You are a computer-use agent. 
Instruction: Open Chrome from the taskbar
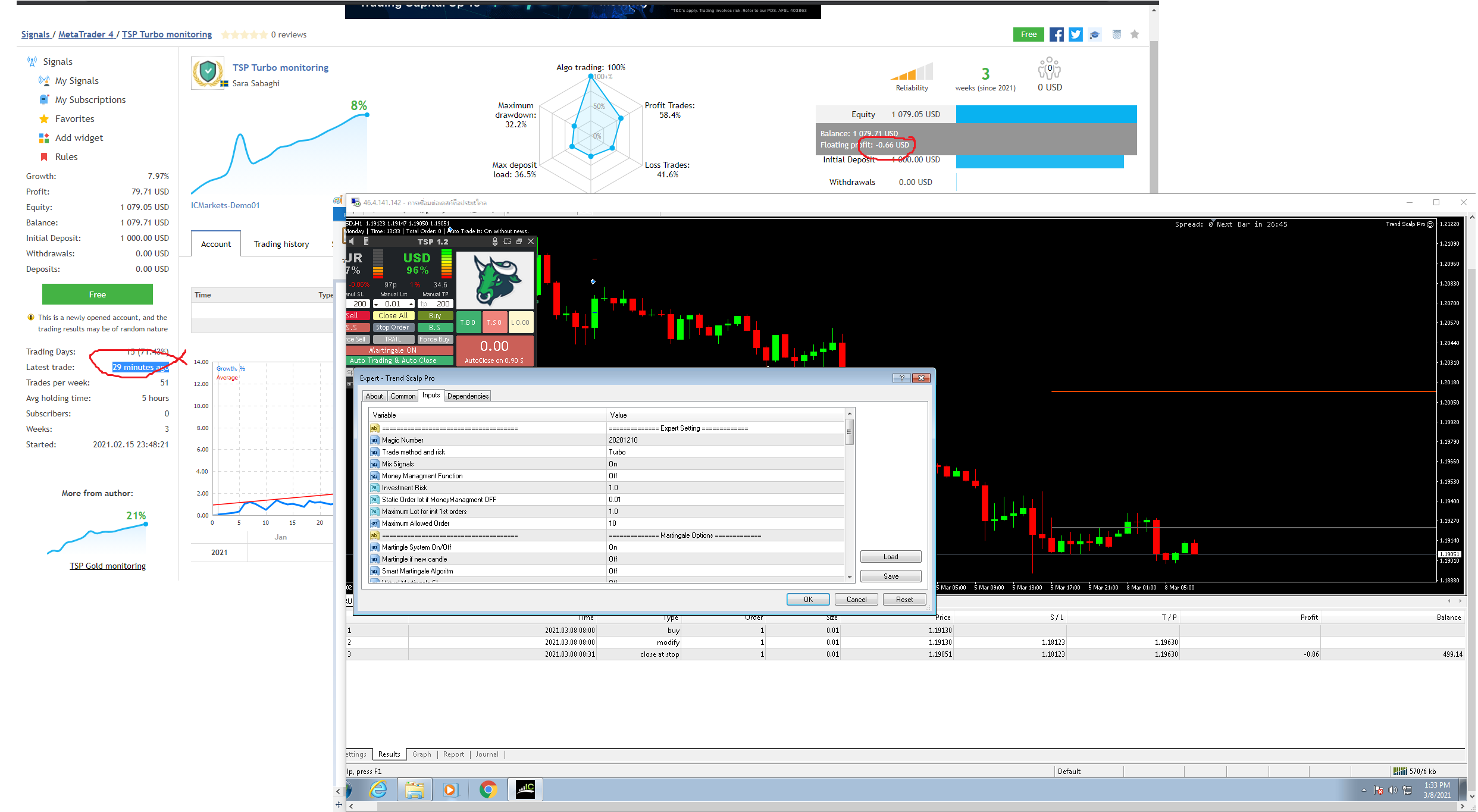488,789
